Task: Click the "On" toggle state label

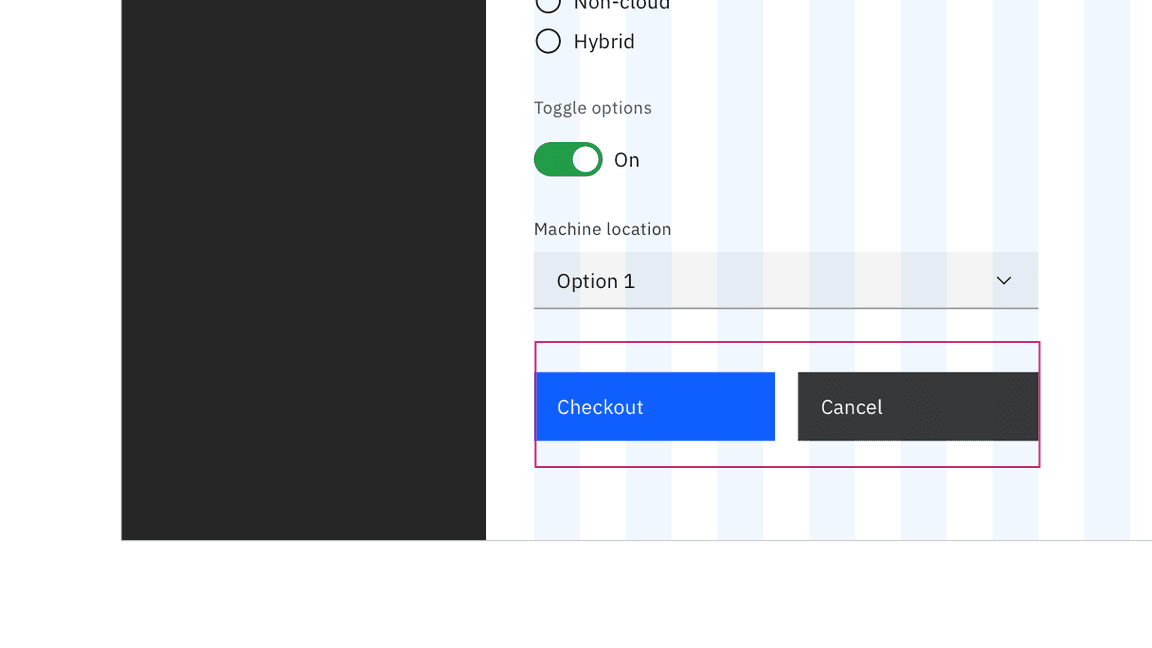Action: point(627,160)
